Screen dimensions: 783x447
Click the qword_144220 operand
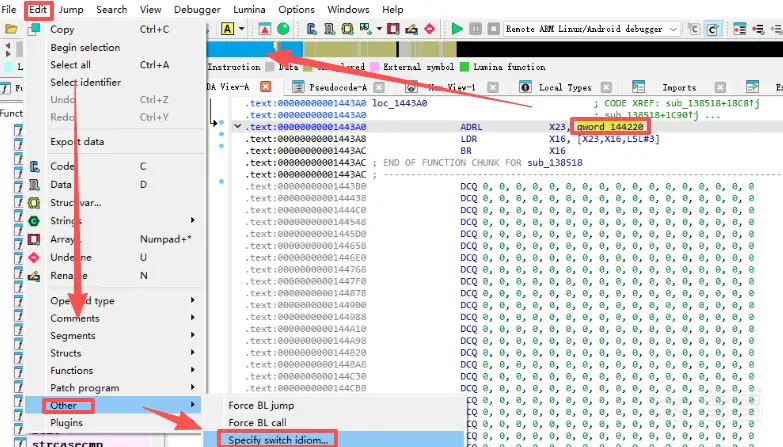tap(610, 127)
